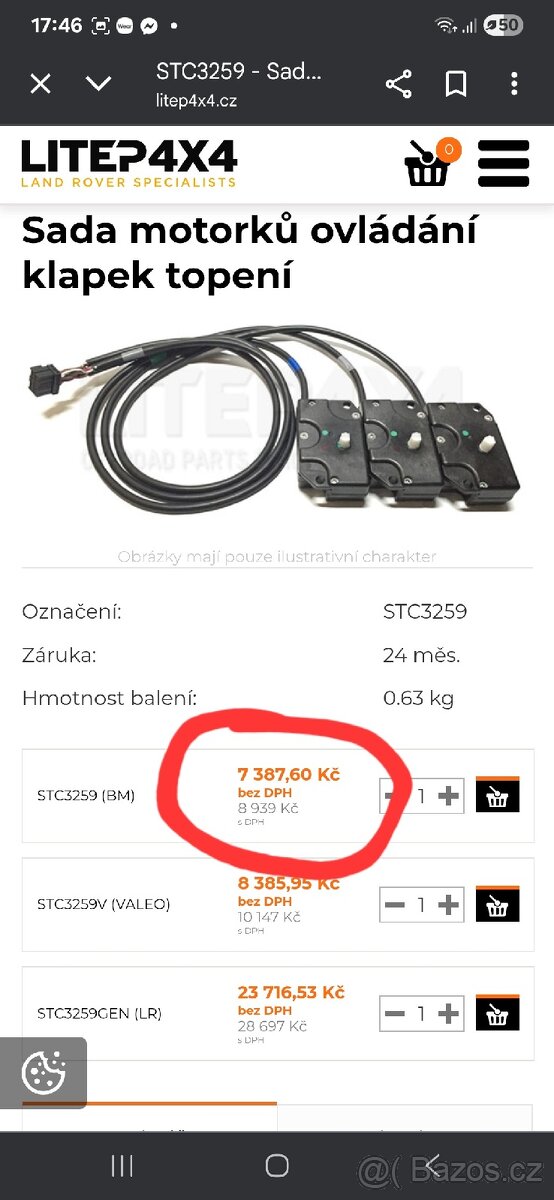Screen dimensions: 554x1200
Task: Edit quantity field for STC3259GEN (LR)
Action: [x=422, y=1014]
